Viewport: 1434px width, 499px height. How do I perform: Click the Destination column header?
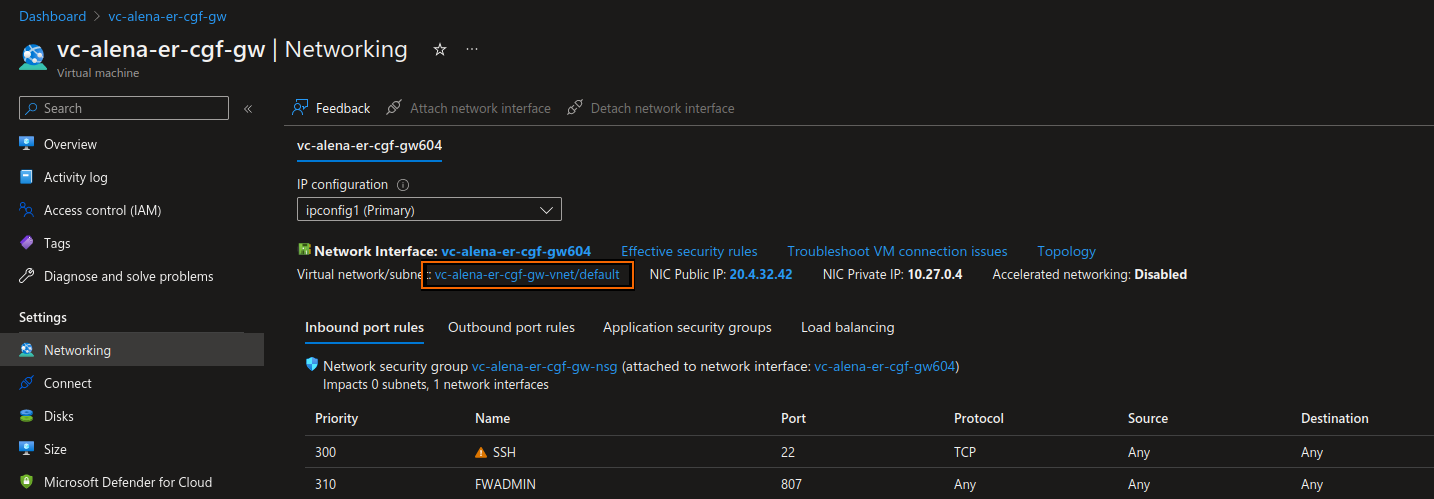click(1335, 418)
